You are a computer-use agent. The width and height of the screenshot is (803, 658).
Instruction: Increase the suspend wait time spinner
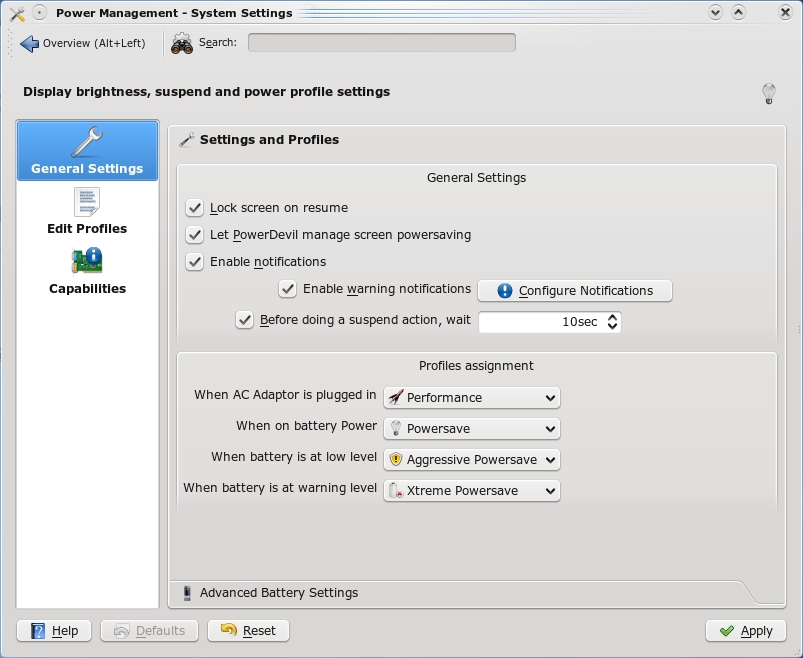(x=613, y=317)
